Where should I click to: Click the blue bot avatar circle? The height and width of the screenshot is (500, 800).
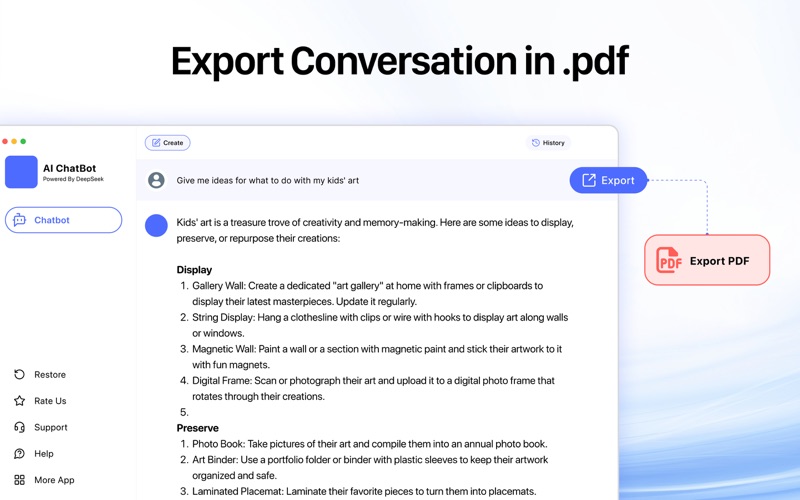pos(156,226)
